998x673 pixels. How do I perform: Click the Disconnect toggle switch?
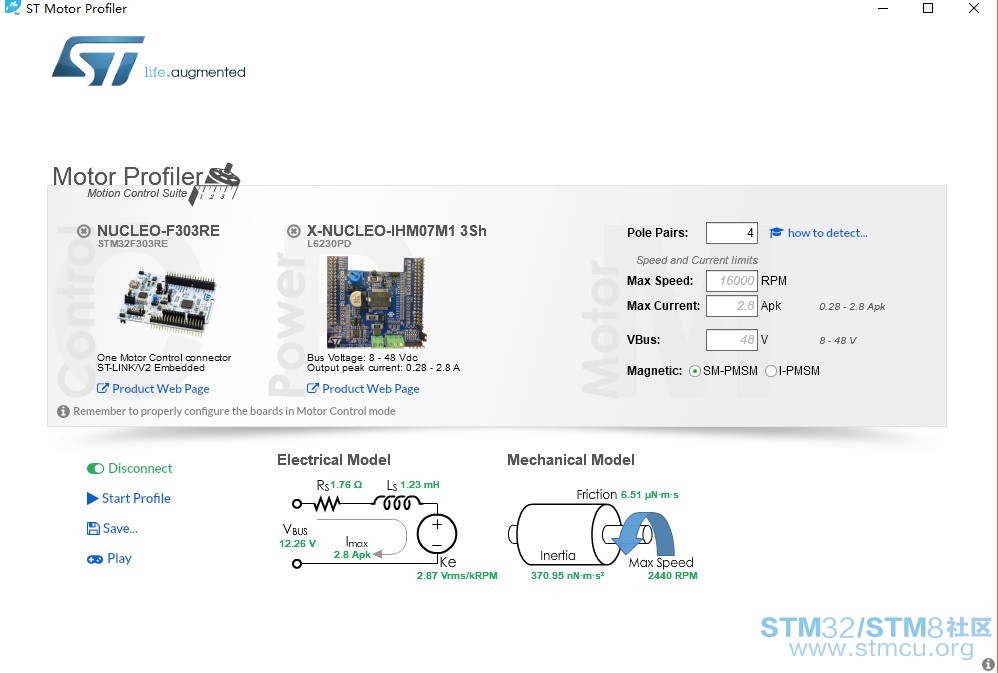coord(95,469)
